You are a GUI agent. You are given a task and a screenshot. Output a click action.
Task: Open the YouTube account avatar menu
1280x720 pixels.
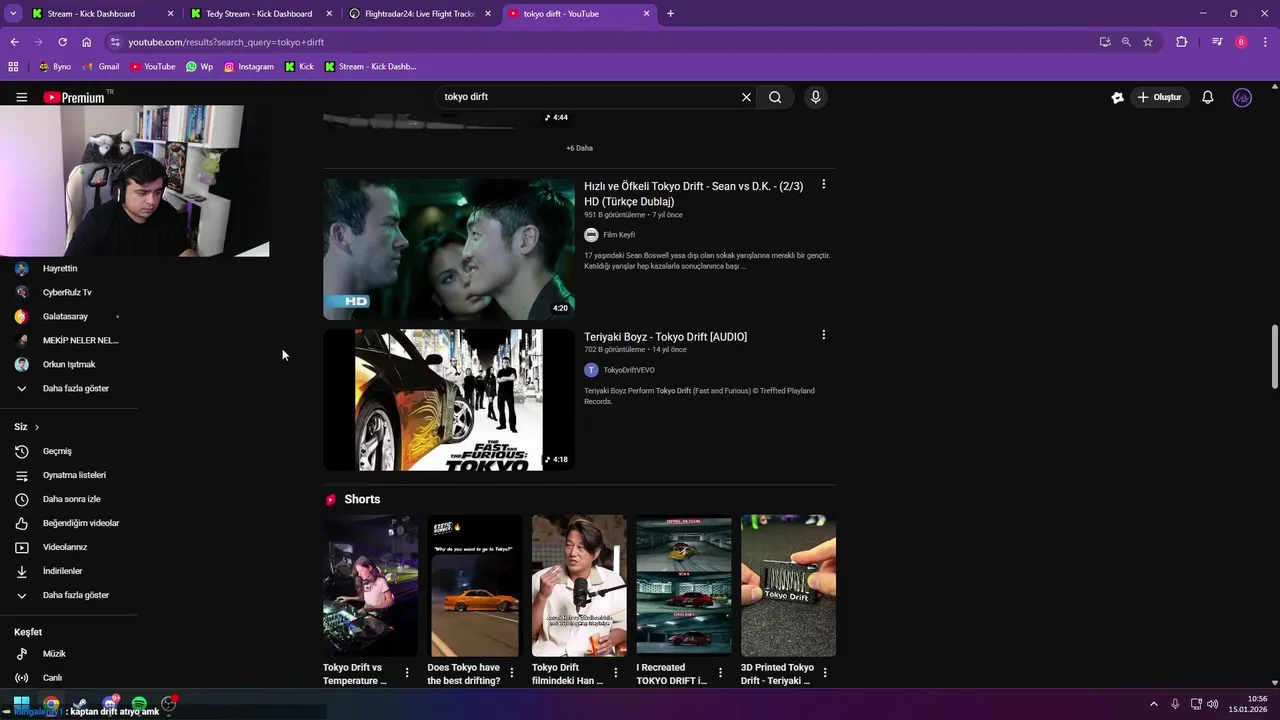click(1242, 97)
